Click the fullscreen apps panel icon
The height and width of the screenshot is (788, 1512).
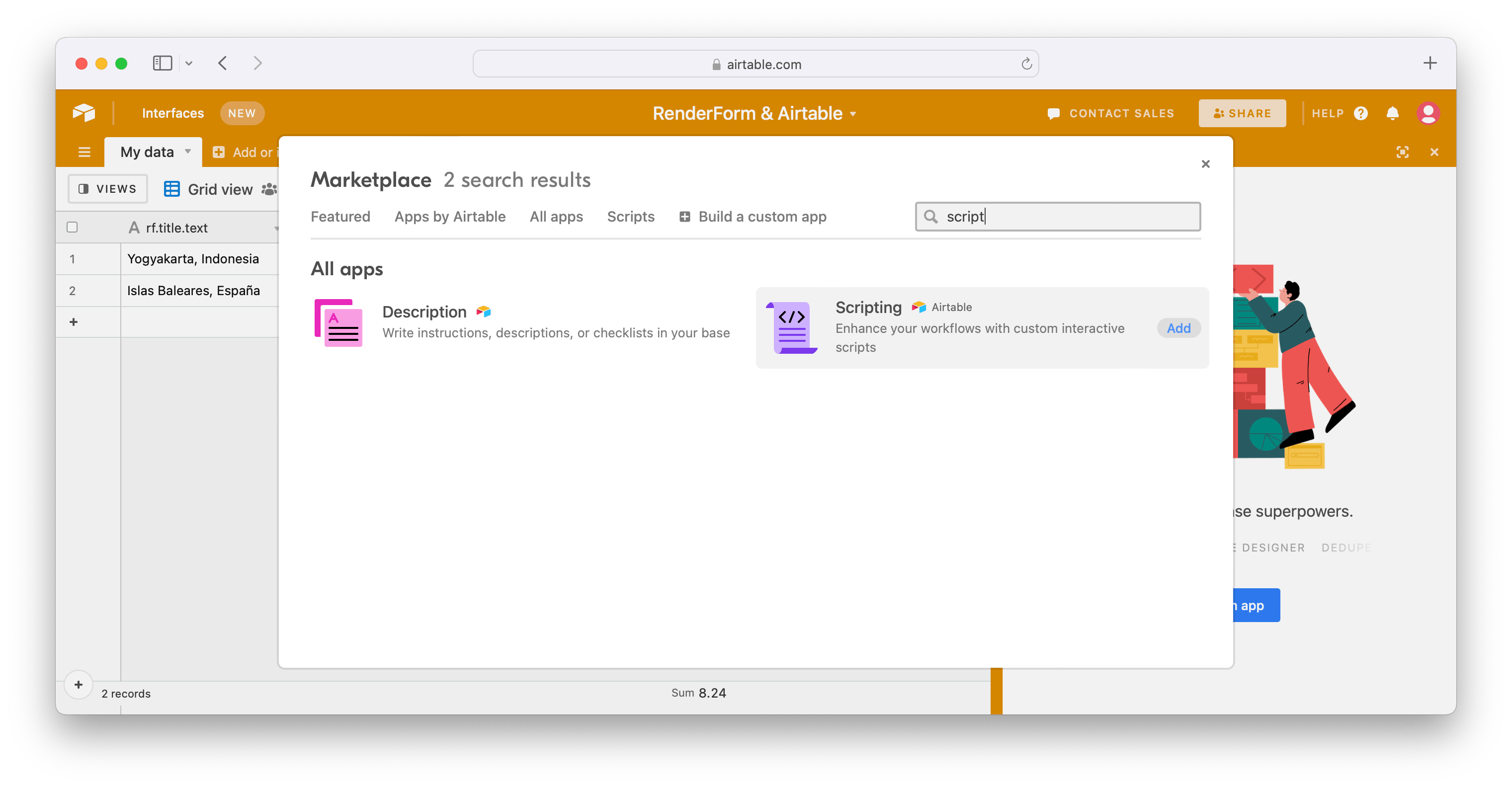pyautogui.click(x=1402, y=152)
